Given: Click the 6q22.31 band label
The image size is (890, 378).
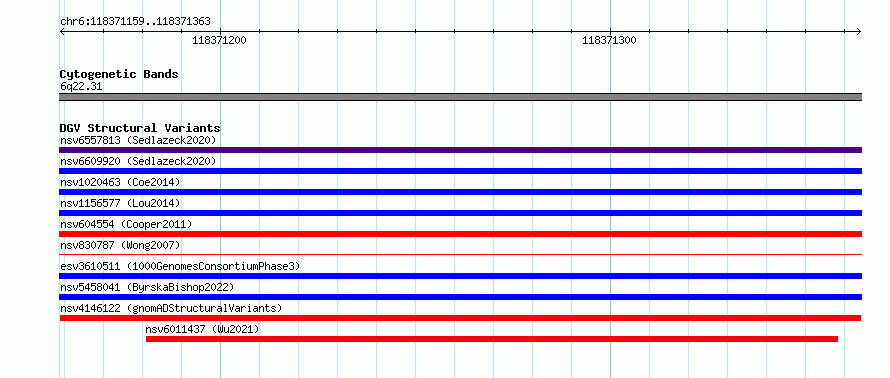Looking at the screenshot, I should click(x=81, y=87).
